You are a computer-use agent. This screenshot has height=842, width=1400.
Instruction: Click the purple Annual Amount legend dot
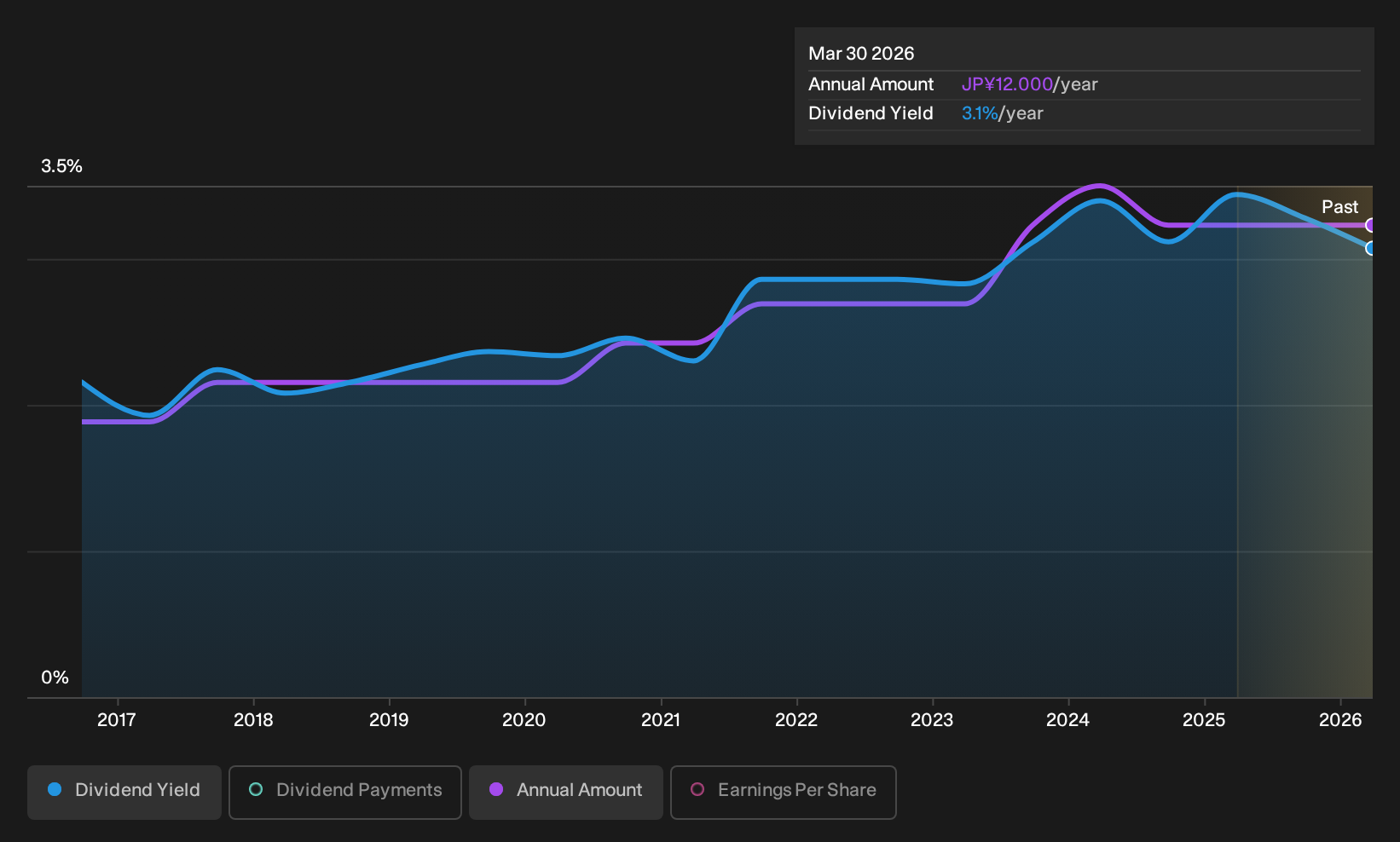pos(496,790)
